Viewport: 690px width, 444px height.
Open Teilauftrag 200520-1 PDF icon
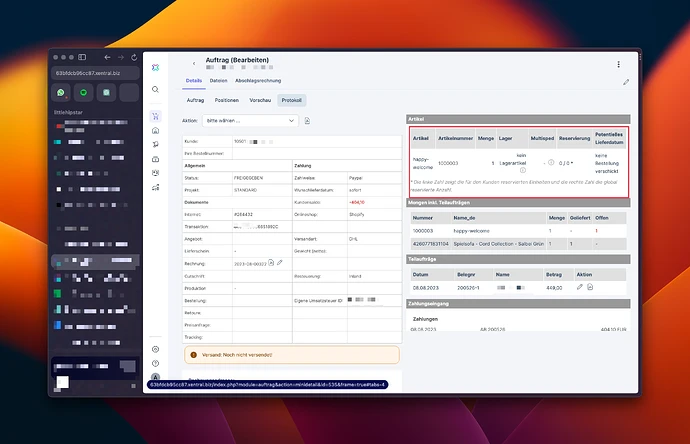click(x=590, y=287)
